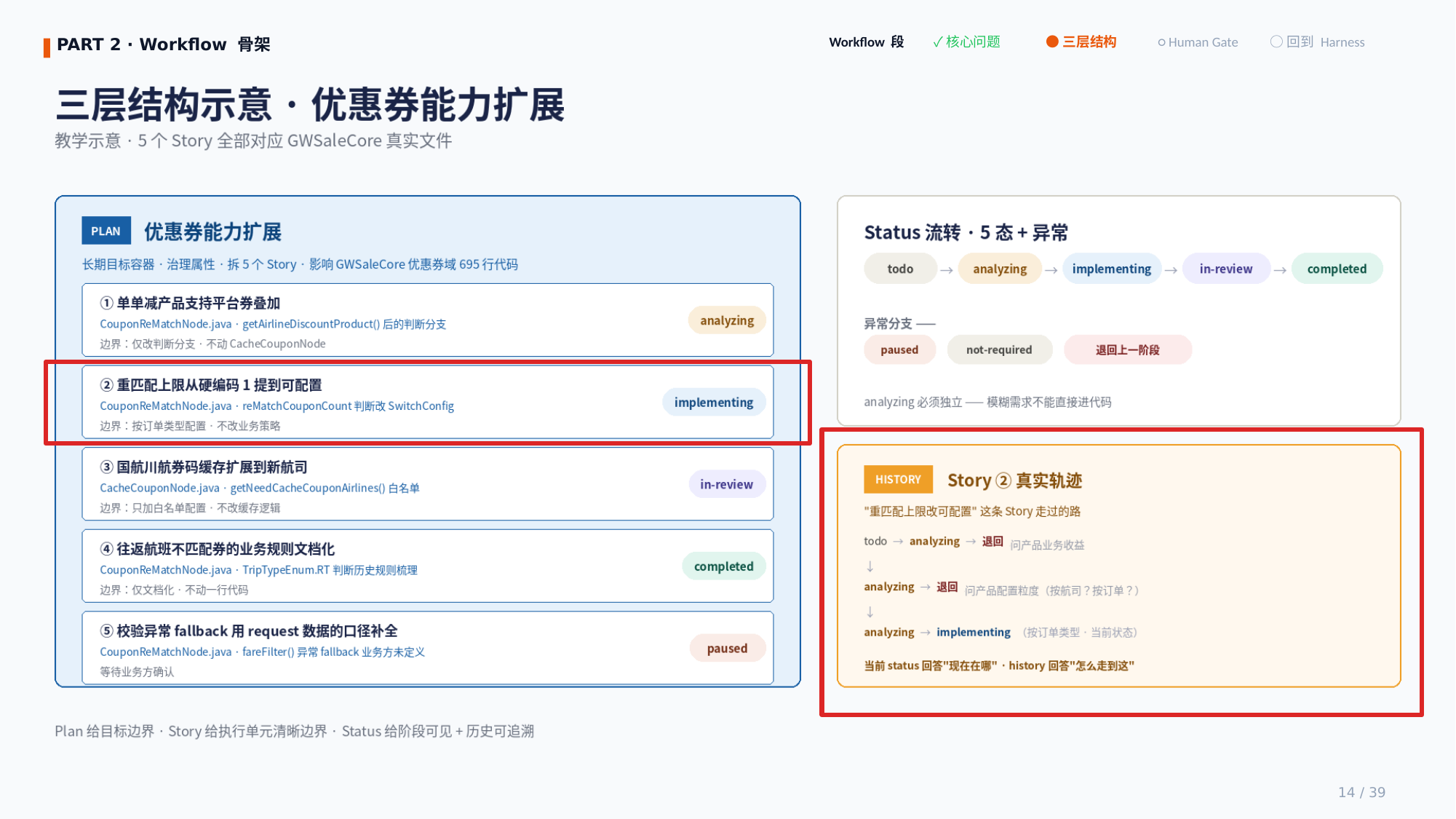Click the fareFilter() file reference line
Image resolution: width=1456 pixels, height=819 pixels.
[x=262, y=652]
